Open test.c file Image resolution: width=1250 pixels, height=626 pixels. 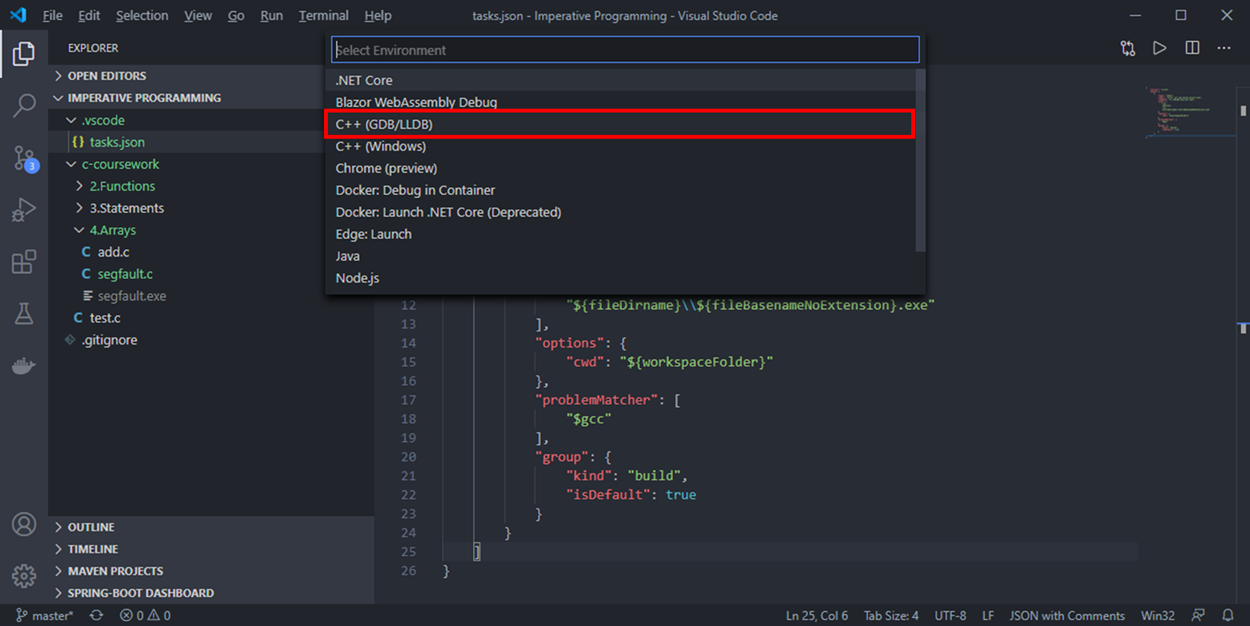(105, 318)
